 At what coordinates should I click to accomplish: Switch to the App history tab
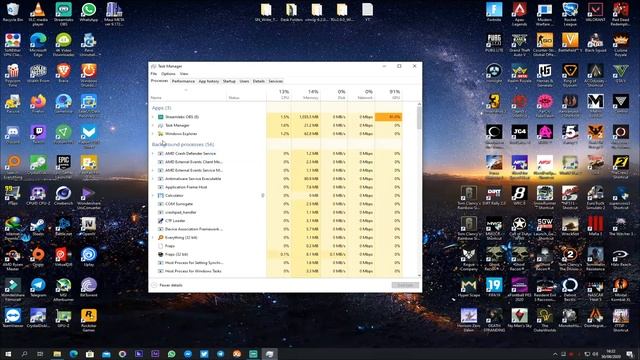(209, 81)
